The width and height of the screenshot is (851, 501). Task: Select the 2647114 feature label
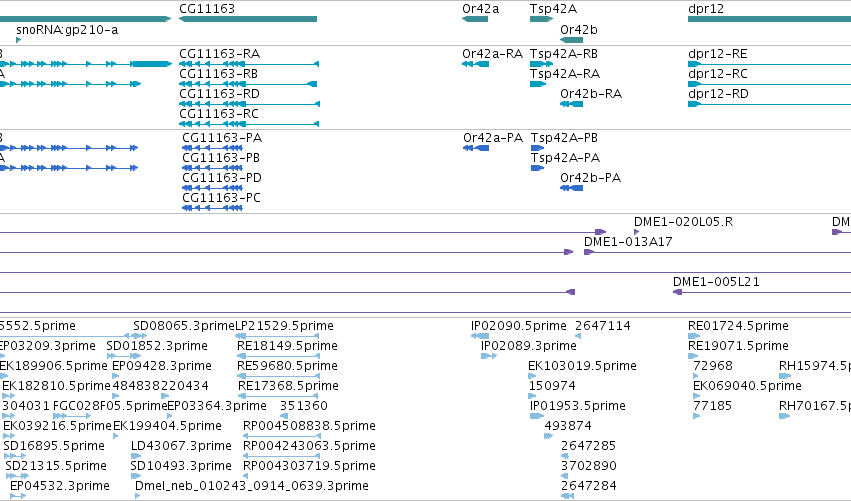602,326
